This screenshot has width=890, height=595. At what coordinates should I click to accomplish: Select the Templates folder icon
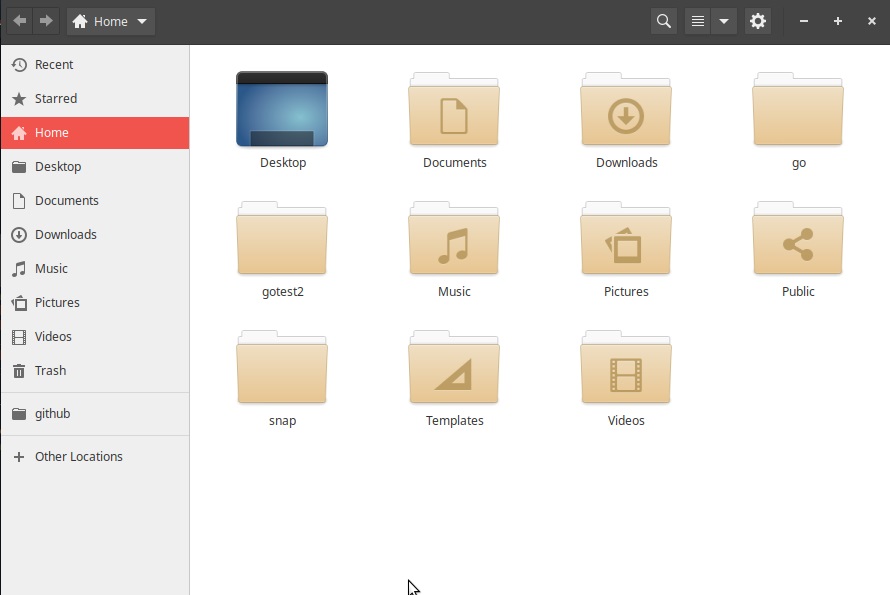pos(454,367)
